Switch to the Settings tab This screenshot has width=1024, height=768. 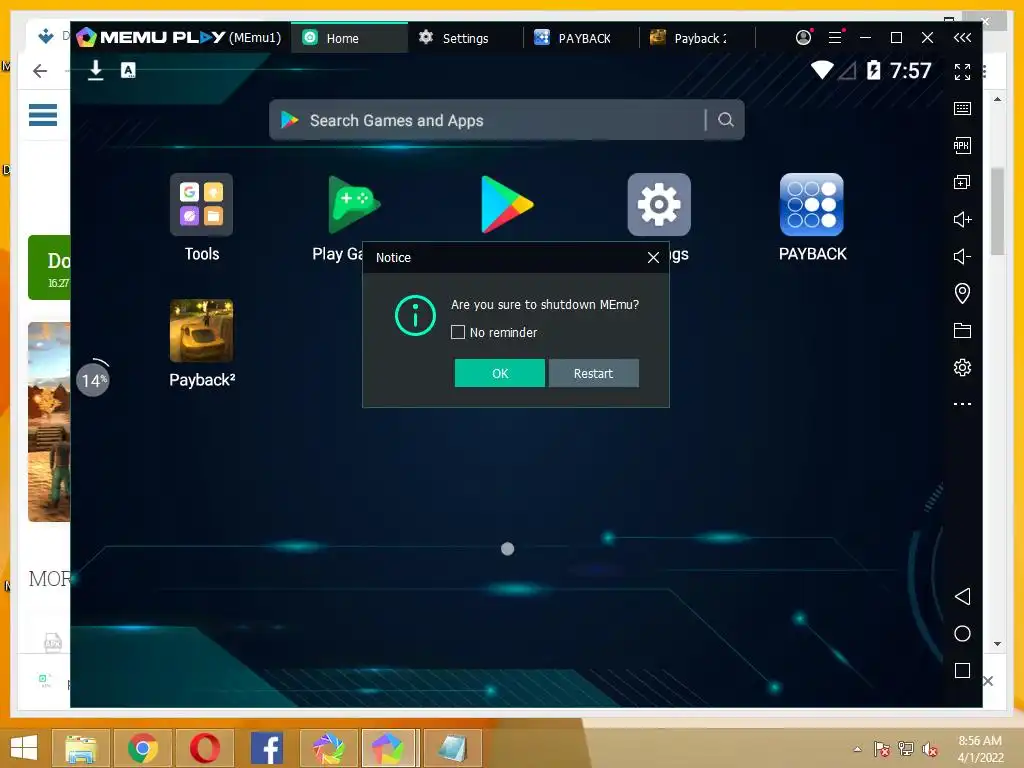point(465,38)
